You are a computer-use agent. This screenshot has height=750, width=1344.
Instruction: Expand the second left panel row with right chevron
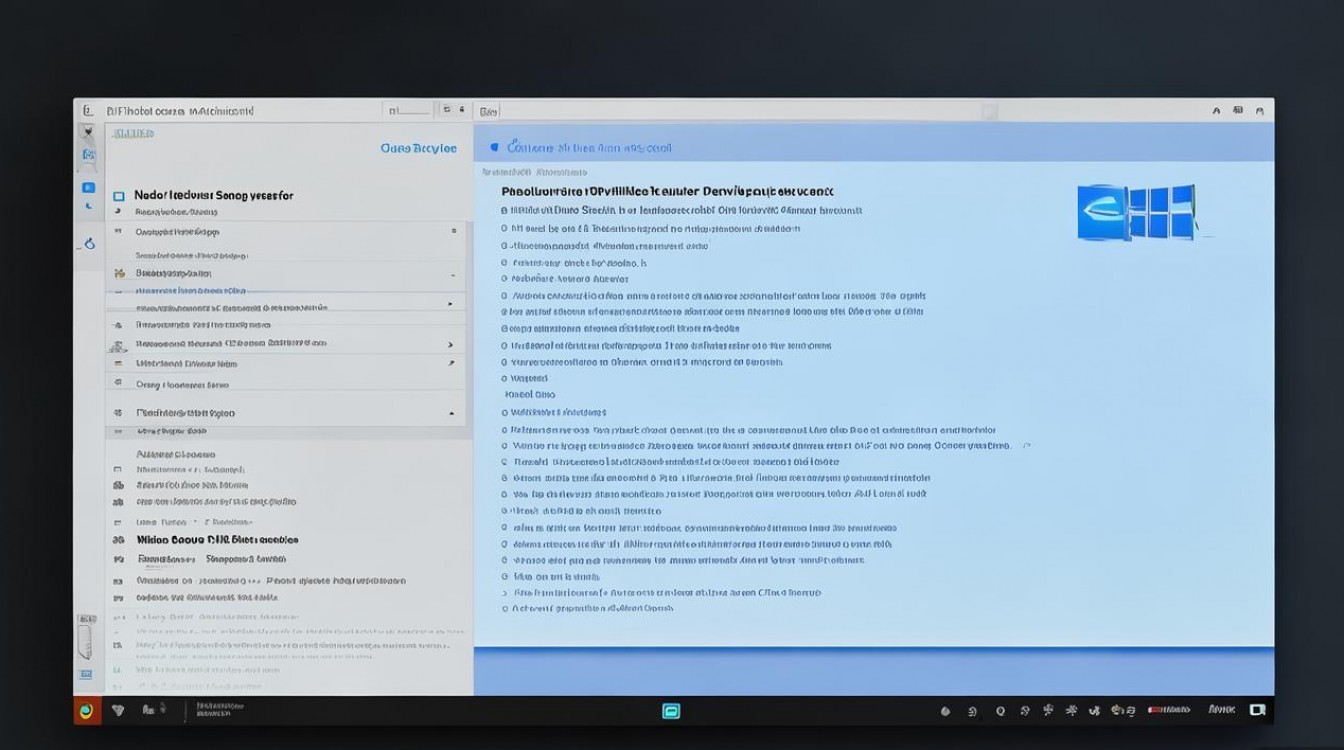coord(450,344)
